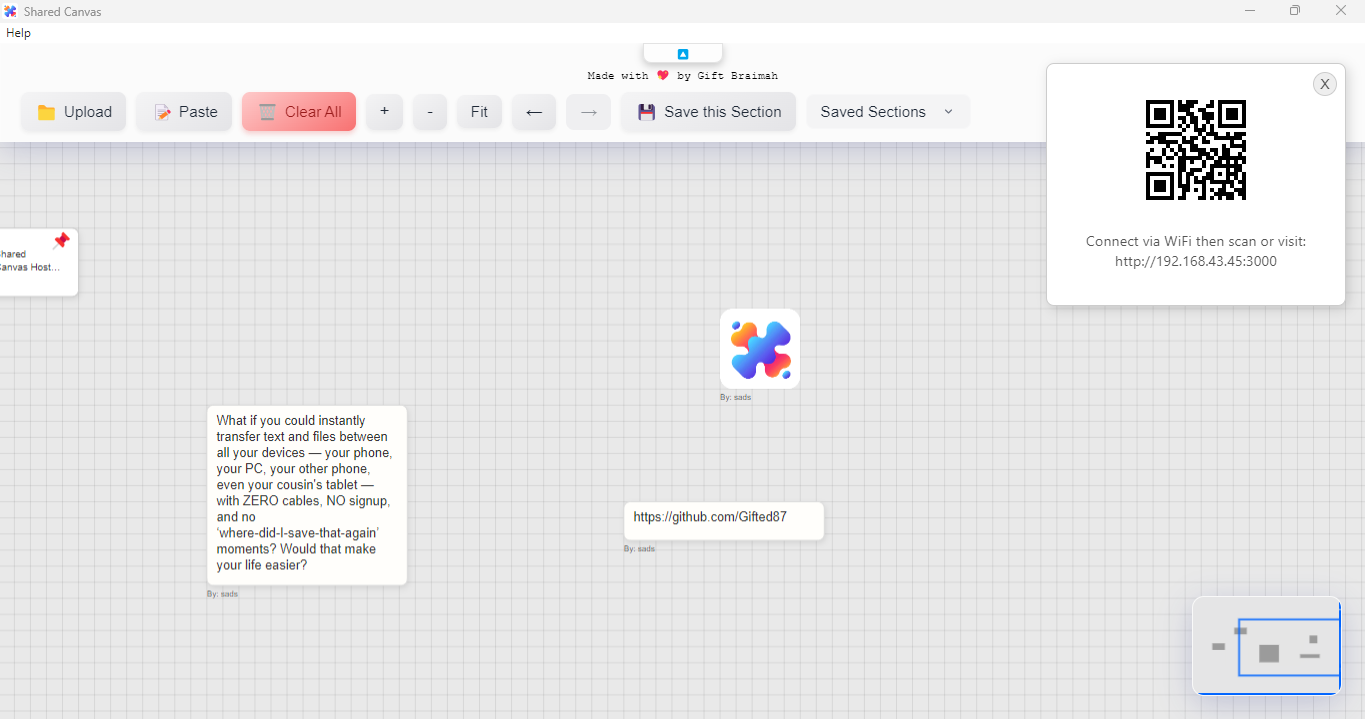Screen dimensions: 1365x719
Task: Click the Upload button
Action: [x=74, y=112]
